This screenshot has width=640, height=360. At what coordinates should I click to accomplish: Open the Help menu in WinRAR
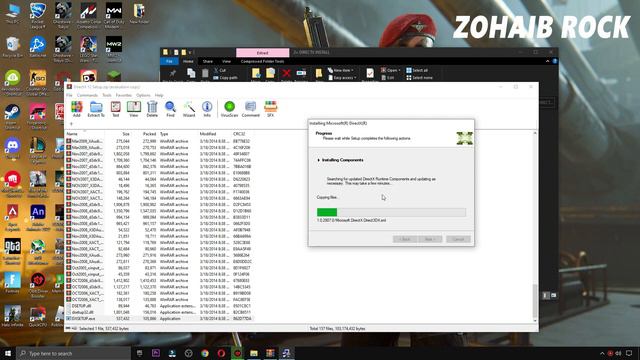159,95
